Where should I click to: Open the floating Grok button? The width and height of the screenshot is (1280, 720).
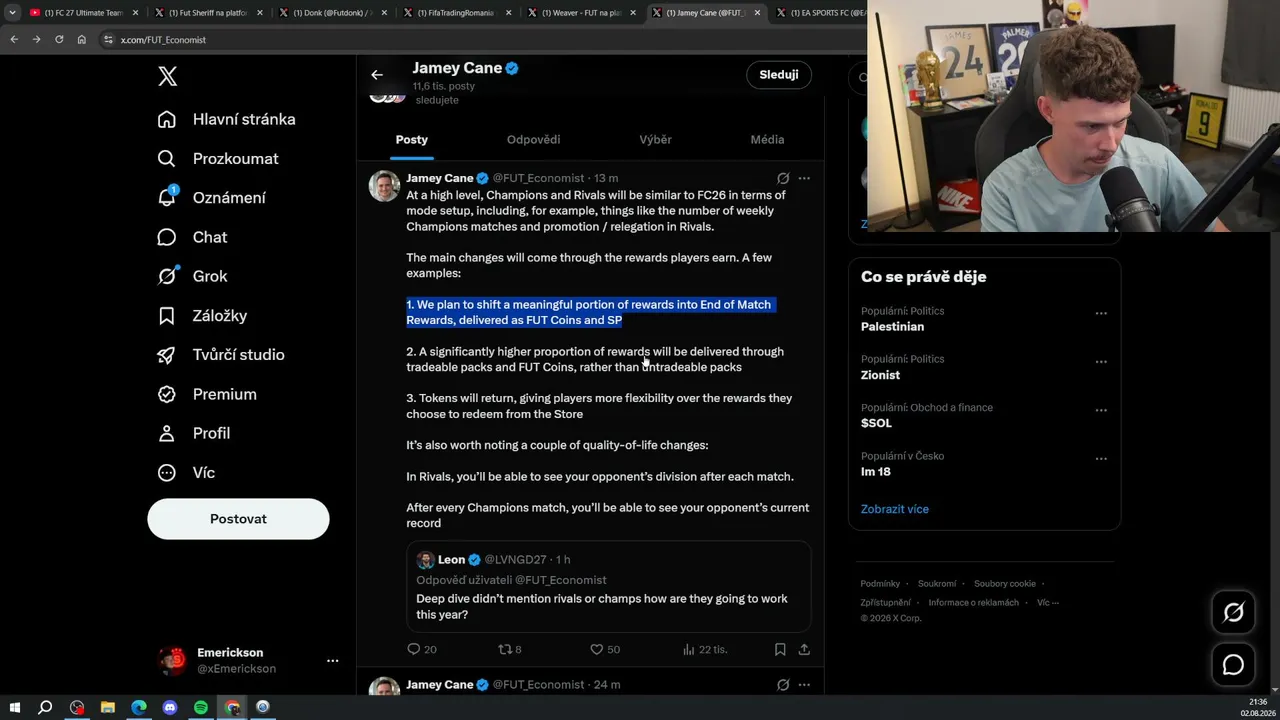click(x=1233, y=613)
